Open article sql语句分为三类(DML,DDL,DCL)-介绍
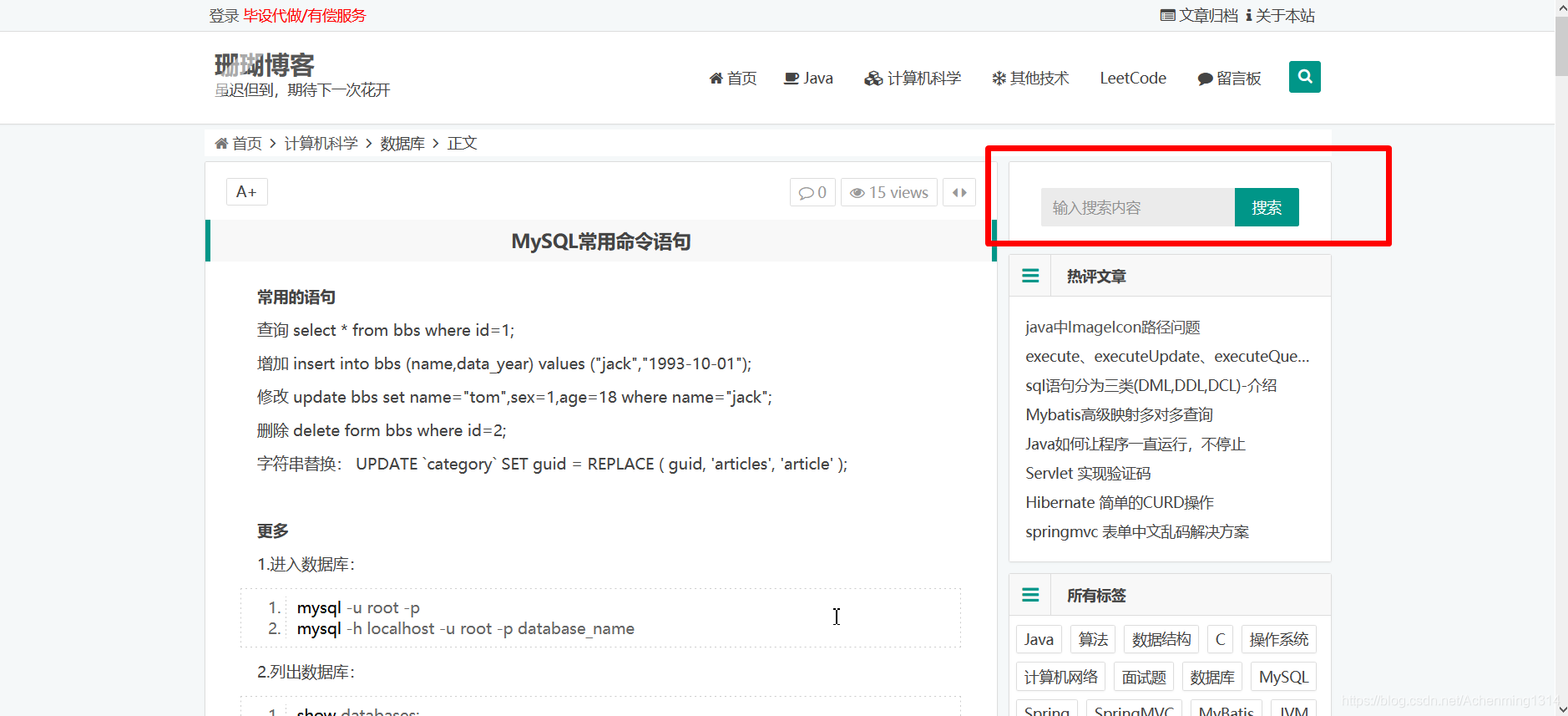 click(x=1151, y=385)
